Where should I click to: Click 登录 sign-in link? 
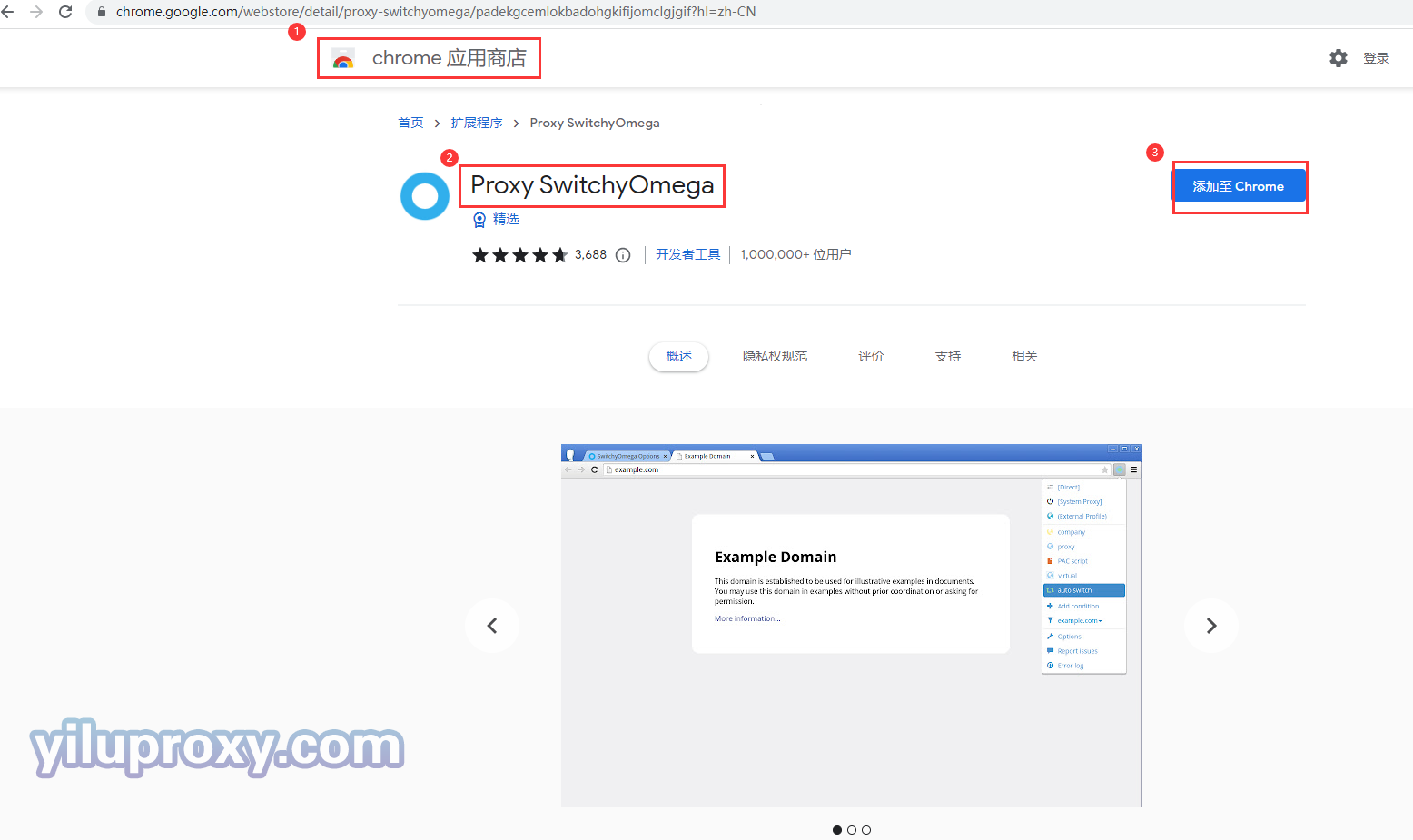tap(1376, 58)
